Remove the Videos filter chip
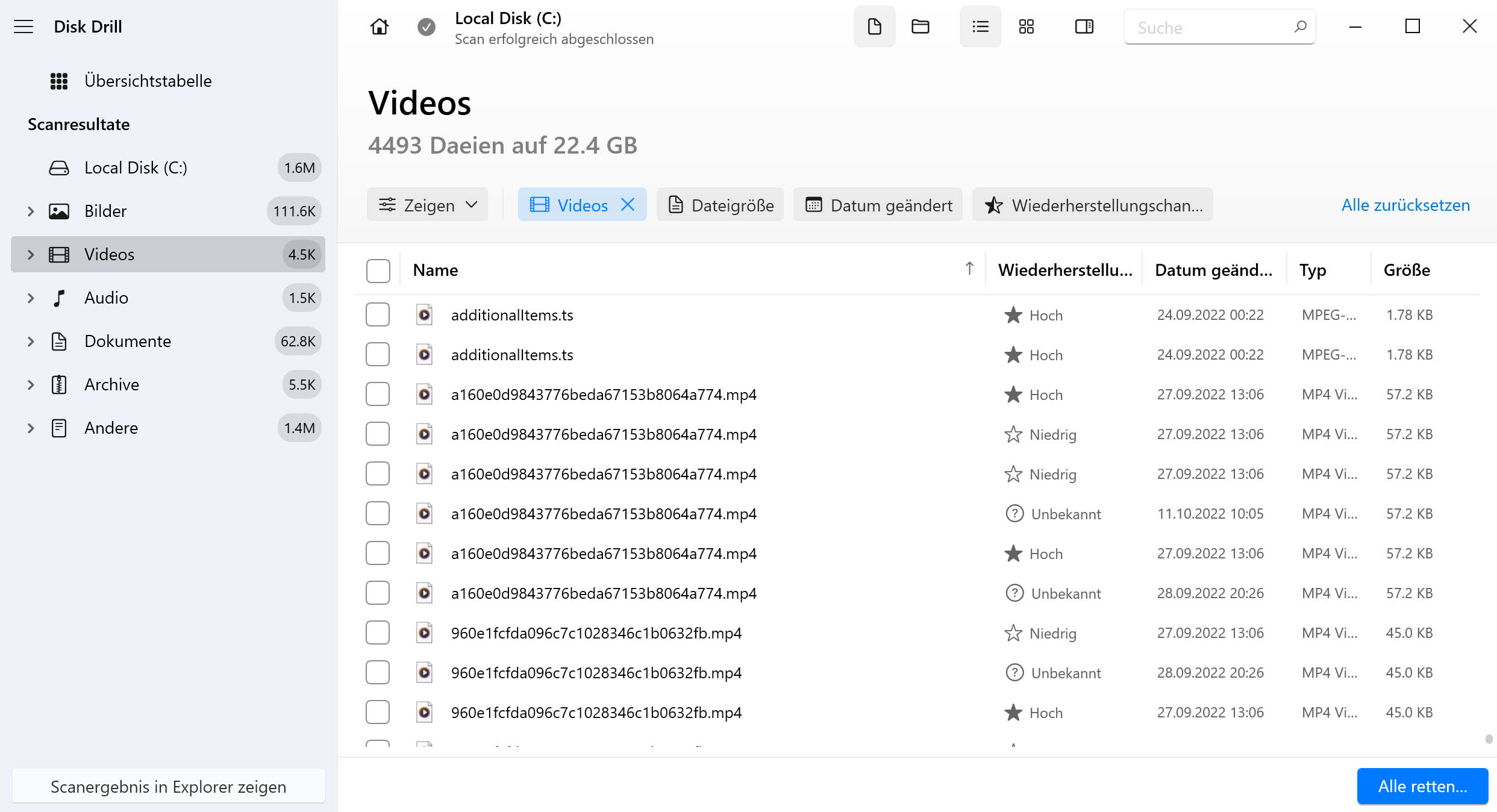This screenshot has height=812, width=1497. tap(628, 205)
